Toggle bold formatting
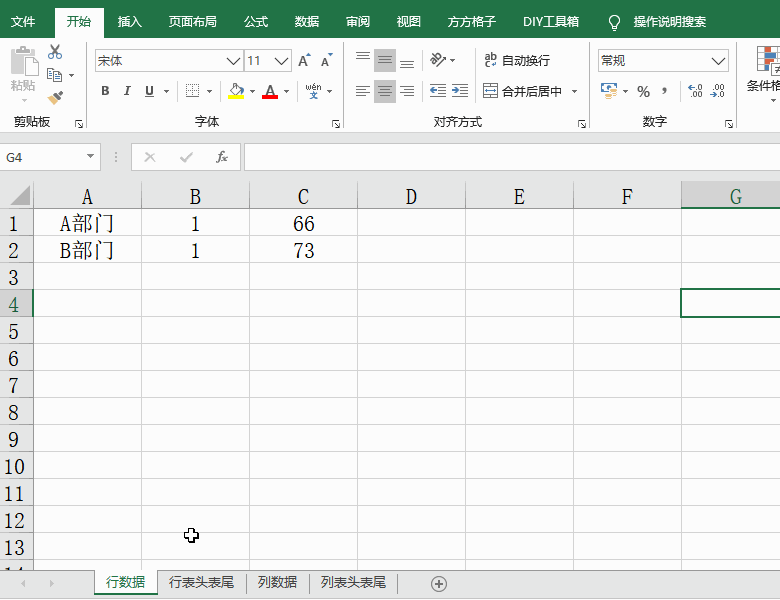Image resolution: width=780 pixels, height=600 pixels. tap(105, 91)
